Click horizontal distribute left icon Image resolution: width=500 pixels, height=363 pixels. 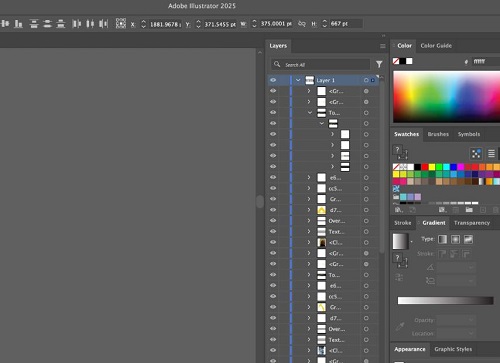(77, 24)
